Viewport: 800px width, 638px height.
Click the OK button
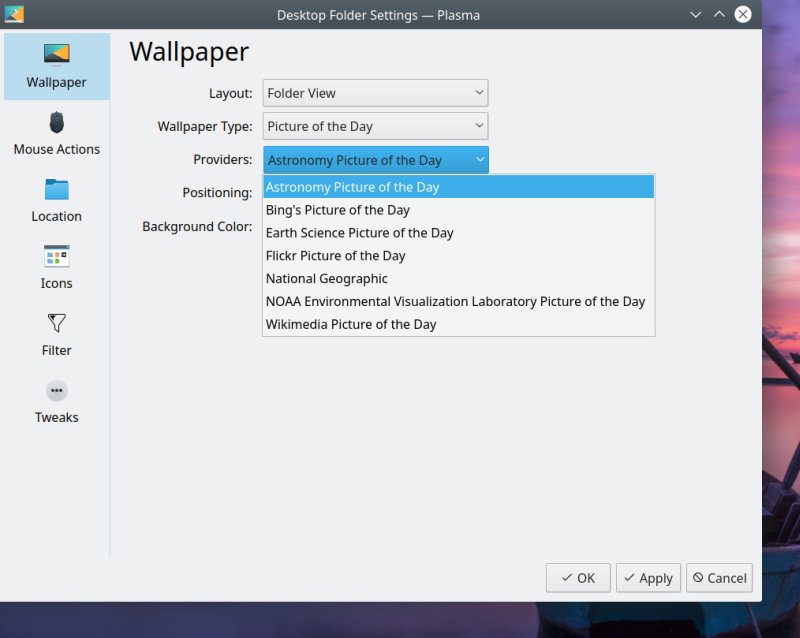[x=578, y=577]
